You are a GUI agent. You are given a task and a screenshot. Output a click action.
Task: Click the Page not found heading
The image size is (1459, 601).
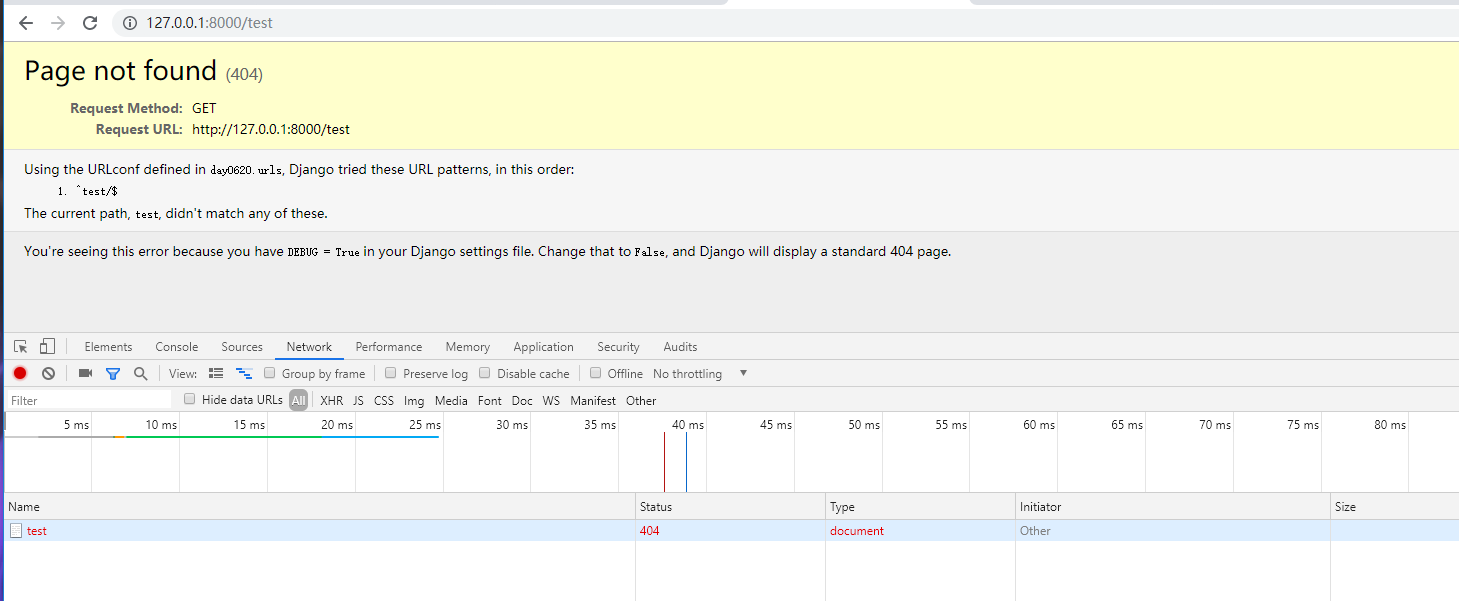click(120, 70)
